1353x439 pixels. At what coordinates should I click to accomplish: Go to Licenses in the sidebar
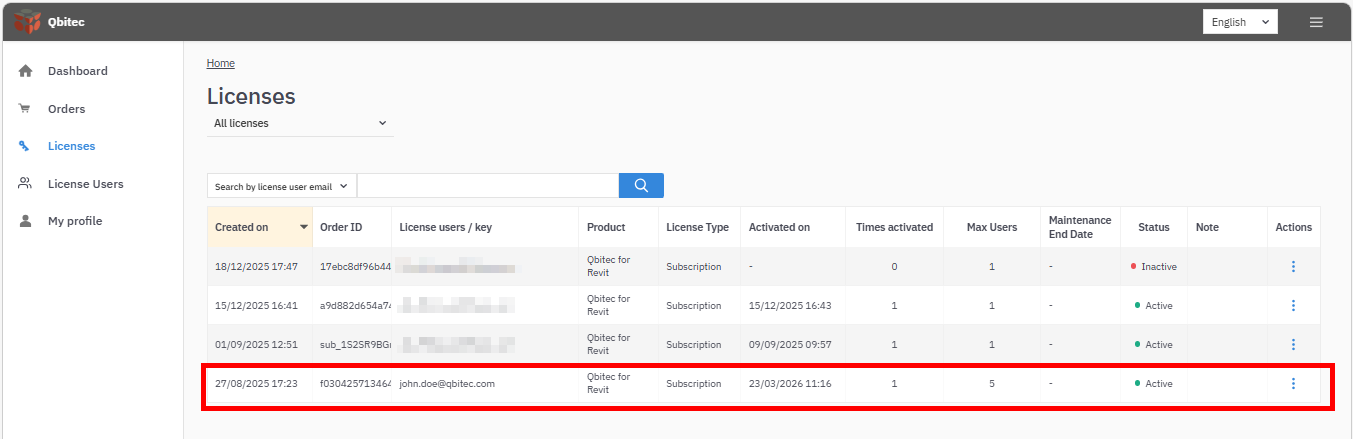[71, 146]
